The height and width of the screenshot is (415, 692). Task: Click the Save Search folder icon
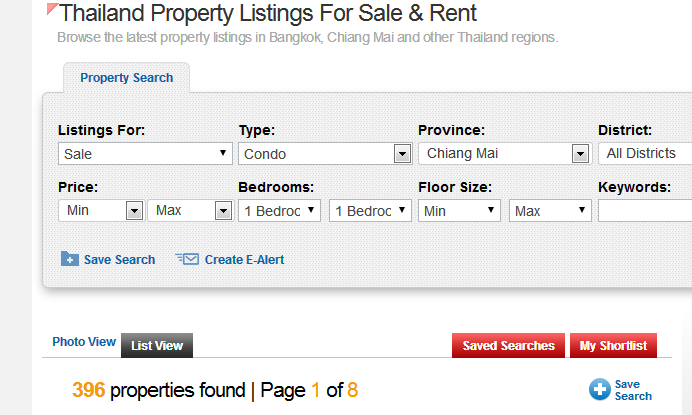pyautogui.click(x=70, y=259)
